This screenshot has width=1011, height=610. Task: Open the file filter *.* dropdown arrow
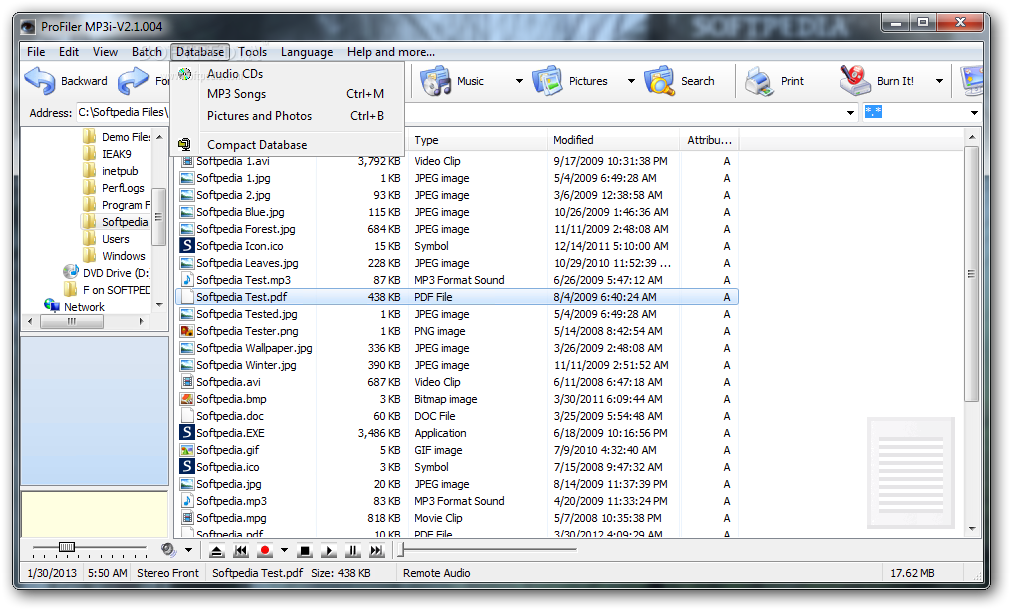coord(974,113)
